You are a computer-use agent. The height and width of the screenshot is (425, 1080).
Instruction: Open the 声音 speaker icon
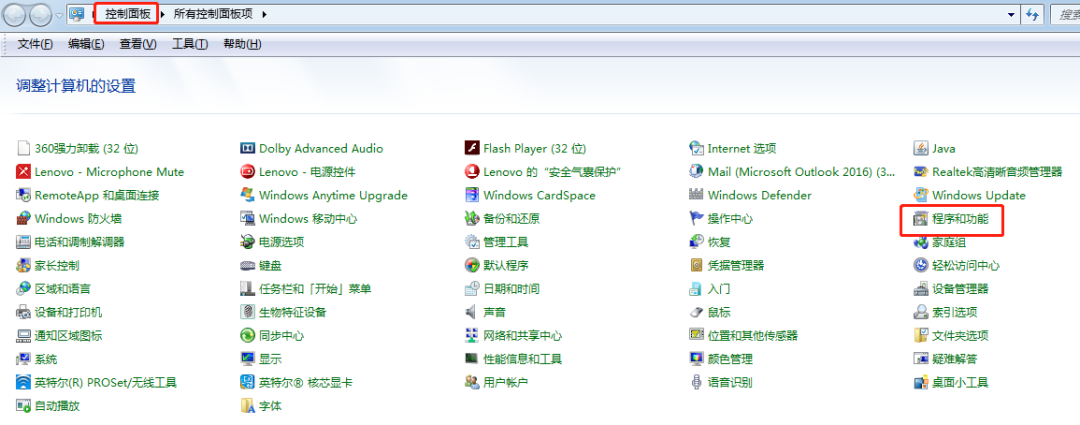pyautogui.click(x=473, y=312)
